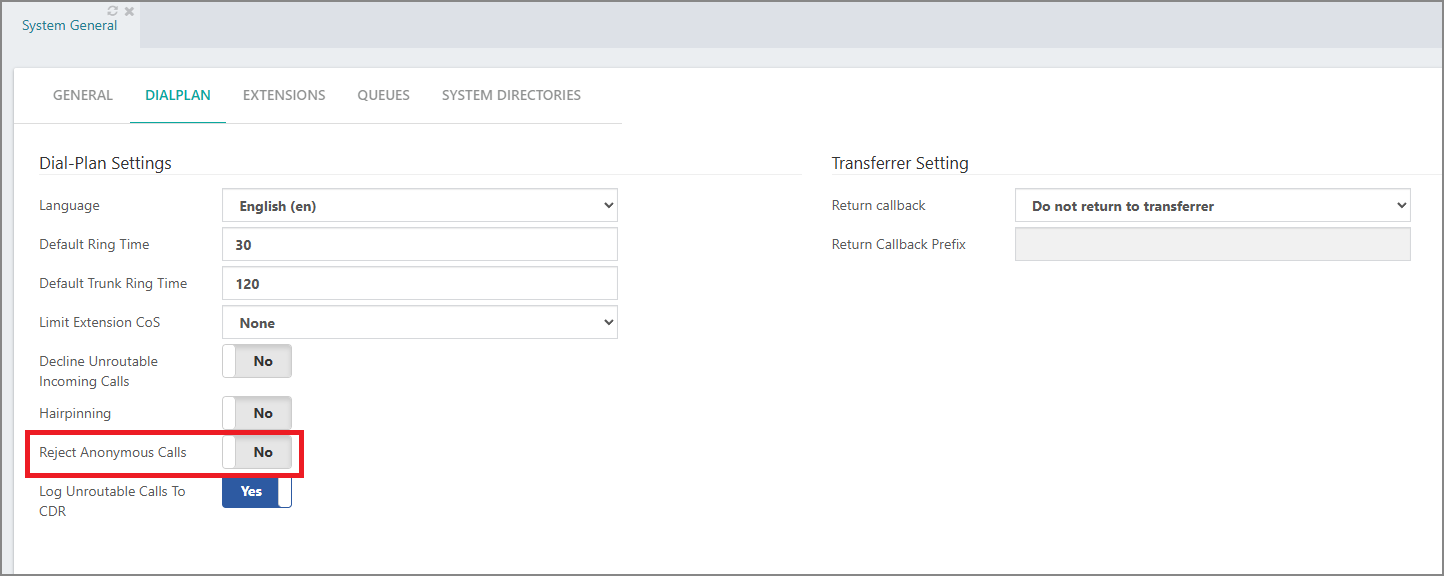This screenshot has height=576, width=1444.
Task: Click the Dial-Plan Settings heading
Action: 105,163
